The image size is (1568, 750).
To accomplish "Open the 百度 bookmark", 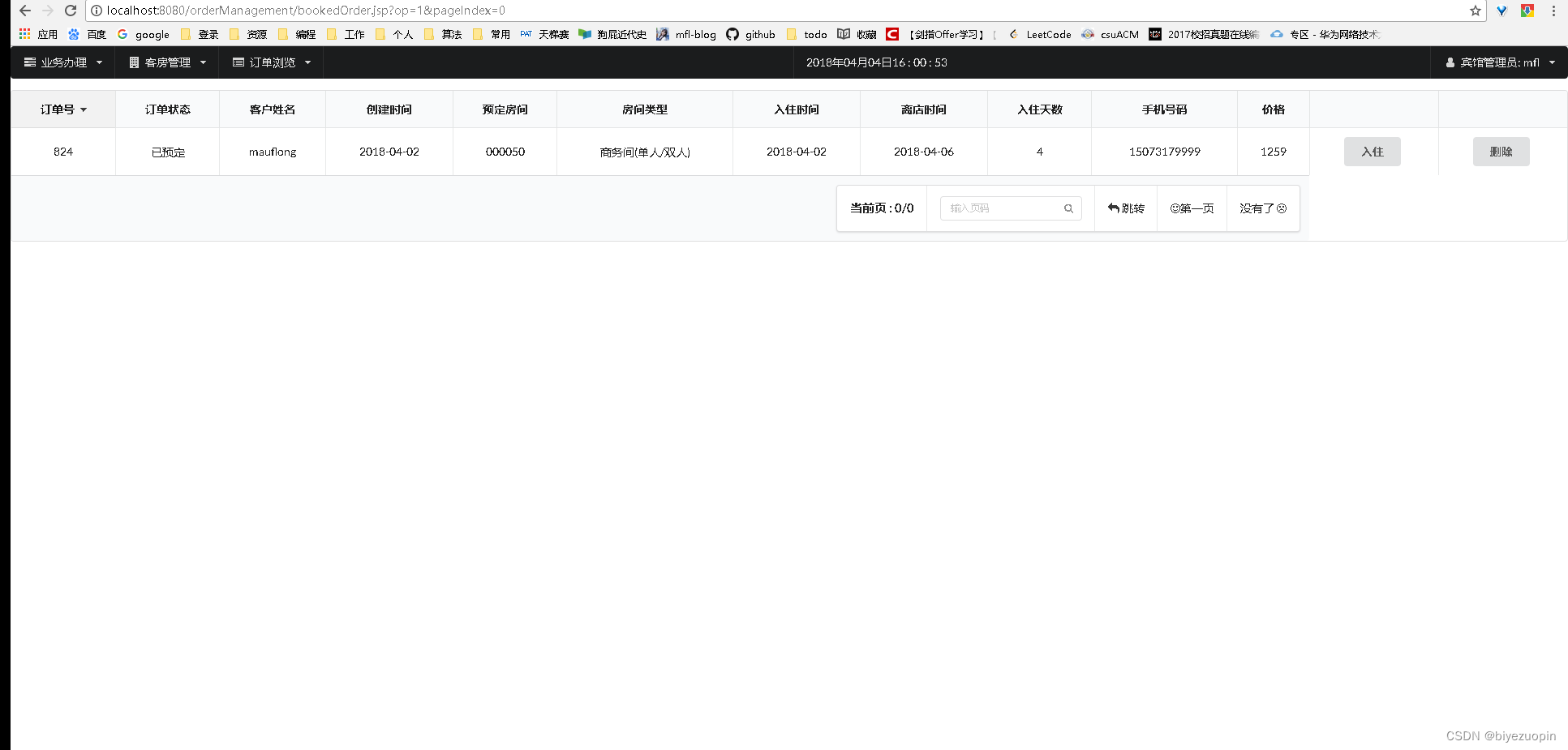I will coord(88,34).
